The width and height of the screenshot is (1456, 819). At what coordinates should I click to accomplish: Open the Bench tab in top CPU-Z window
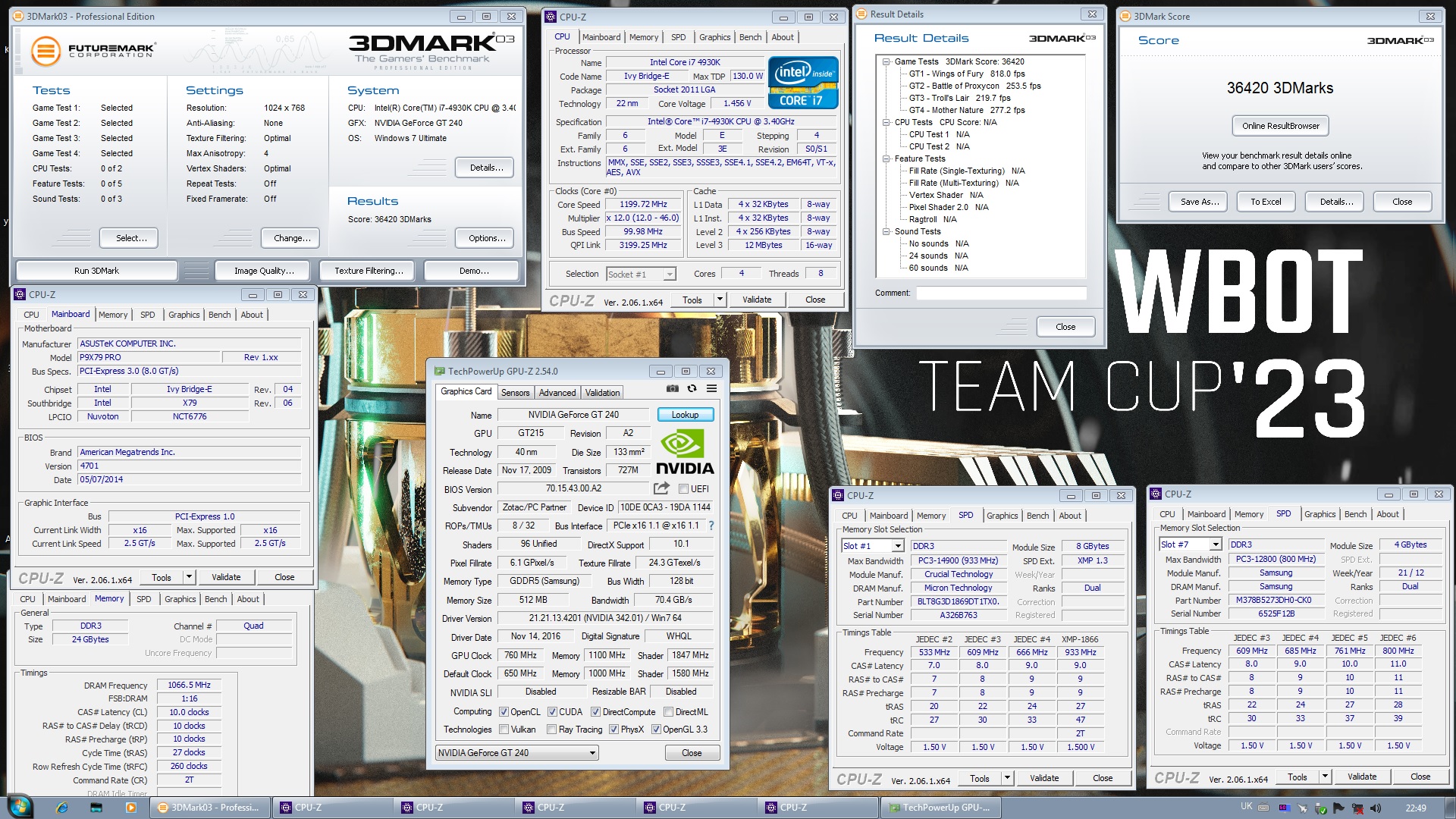(750, 37)
